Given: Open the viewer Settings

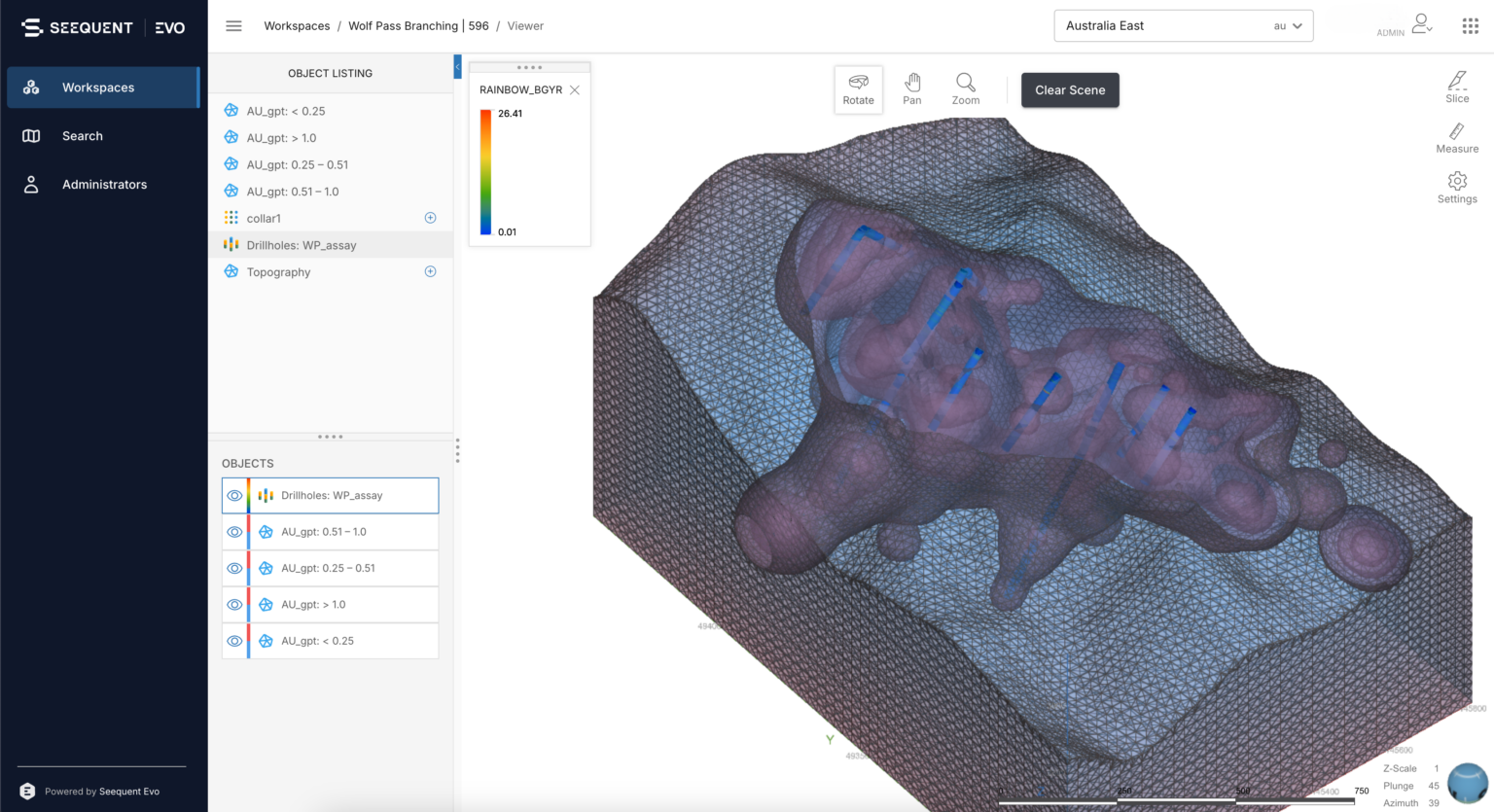Looking at the screenshot, I should tap(1456, 188).
